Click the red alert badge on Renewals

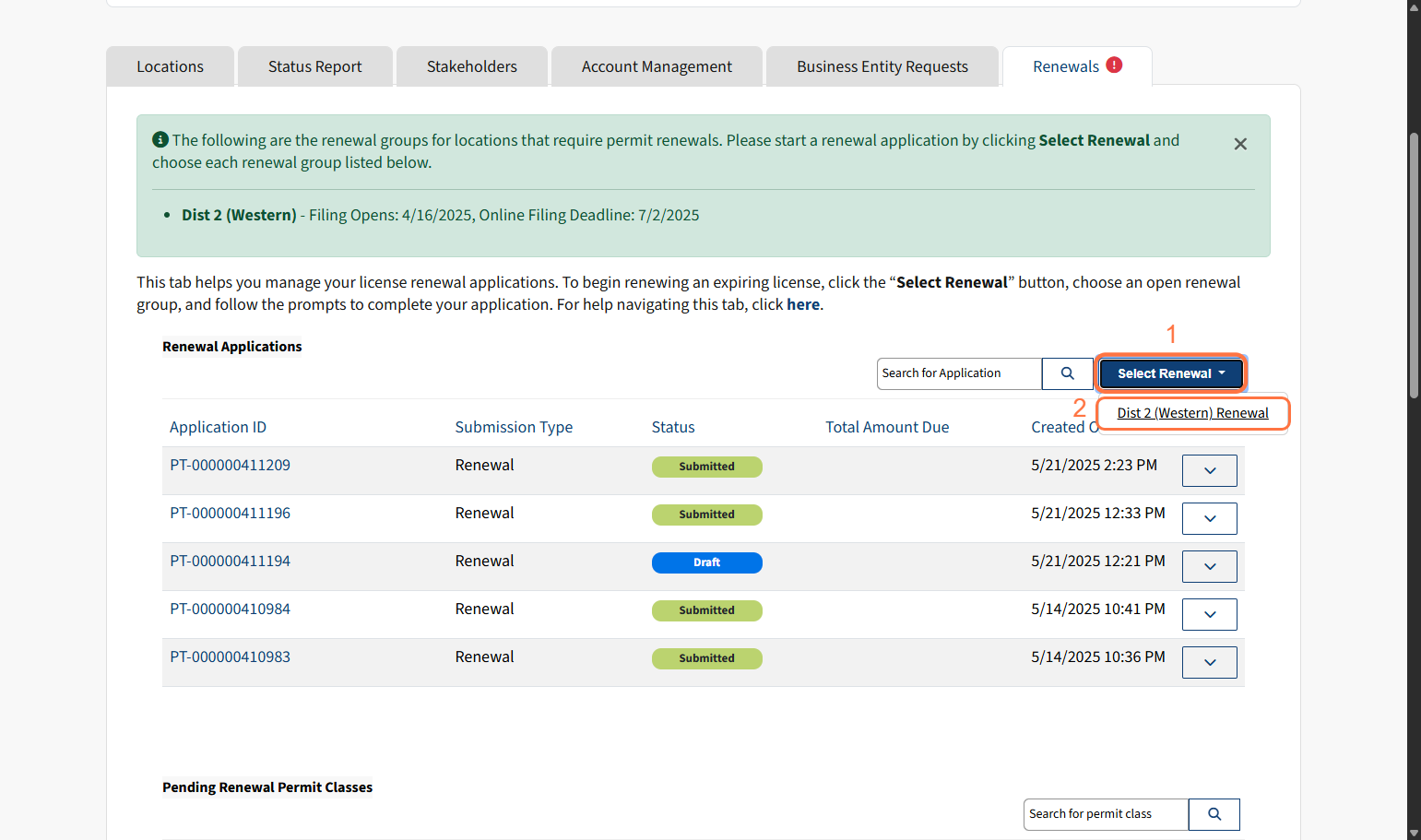coord(1114,65)
